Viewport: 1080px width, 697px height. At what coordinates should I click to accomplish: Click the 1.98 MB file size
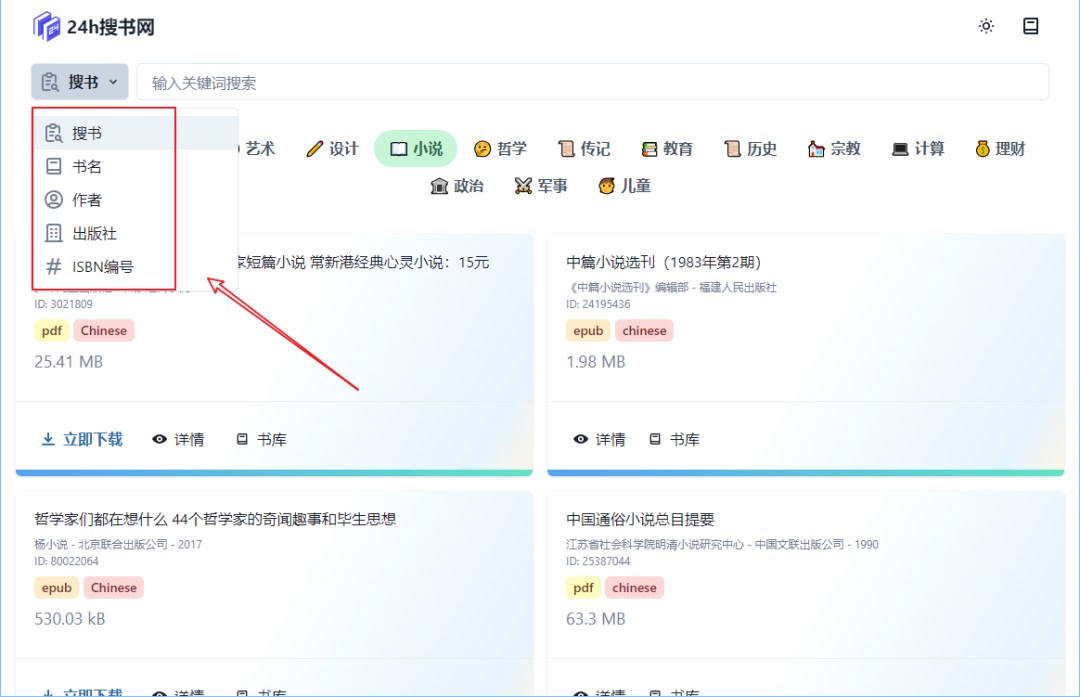tap(596, 362)
